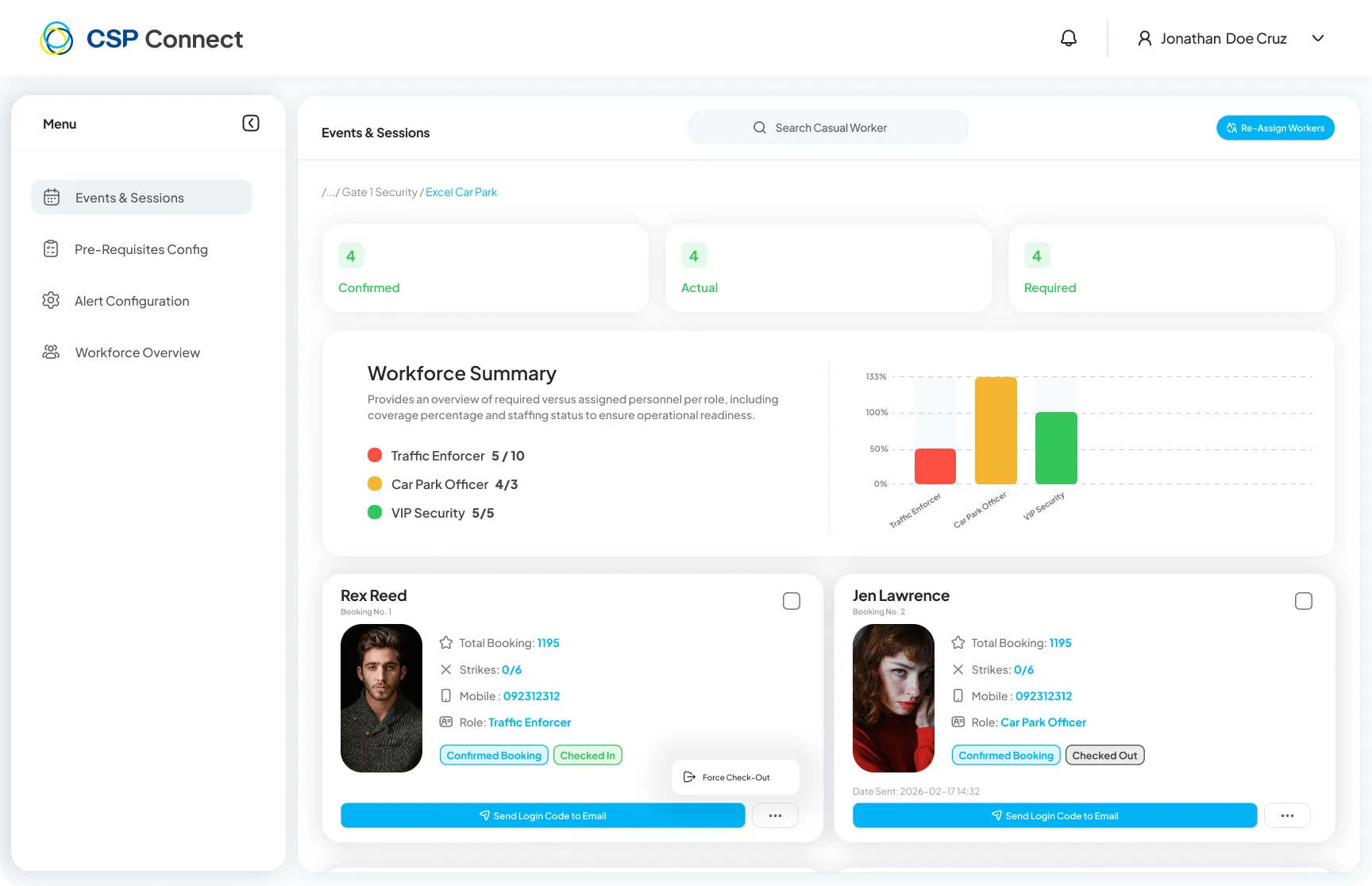Click the strikes X icon on Jen Lawrence's card
Image resolution: width=1372 pixels, height=886 pixels.
(x=958, y=669)
